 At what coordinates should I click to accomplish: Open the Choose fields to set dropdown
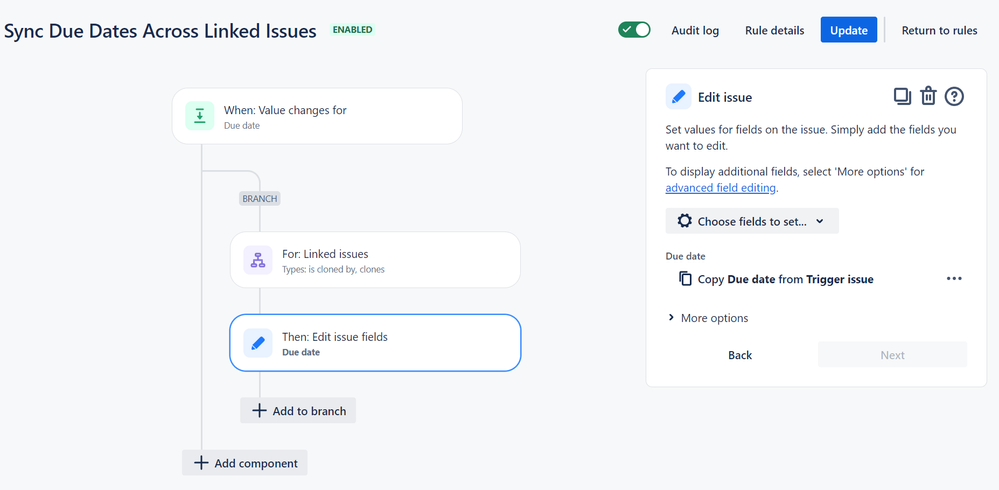(752, 221)
